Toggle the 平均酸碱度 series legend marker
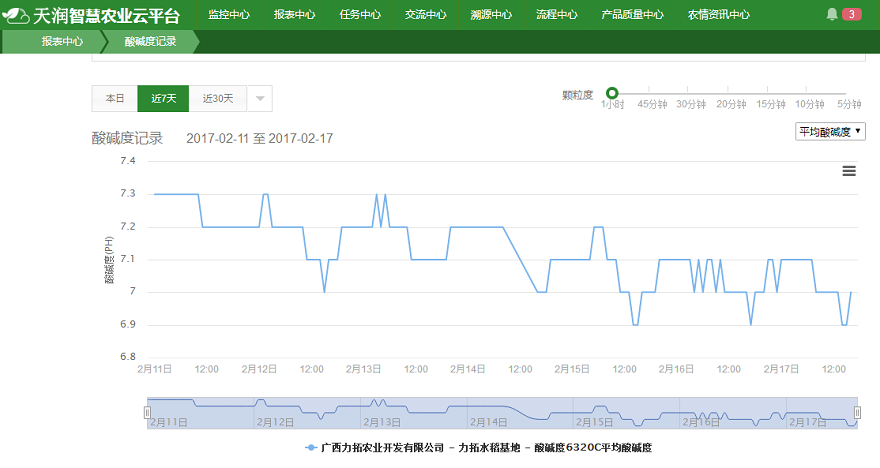880x468 pixels. pyautogui.click(x=312, y=448)
